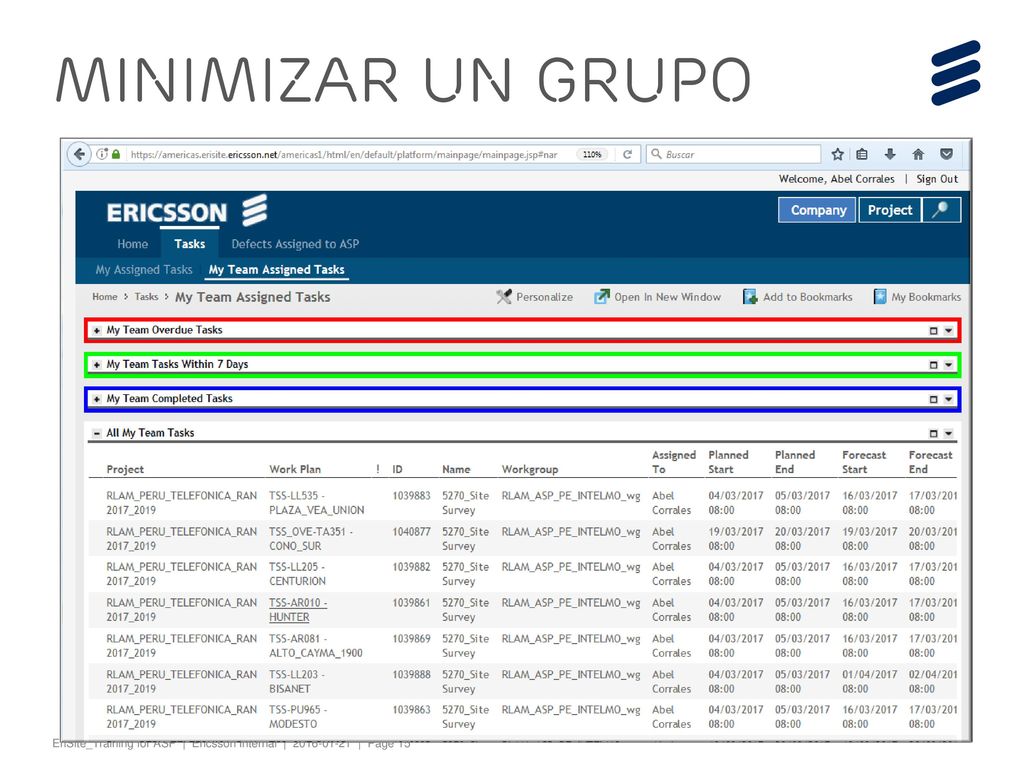Image resolution: width=1024 pixels, height=768 pixels.
Task: Select task ID 1039888
Action: 411,675
